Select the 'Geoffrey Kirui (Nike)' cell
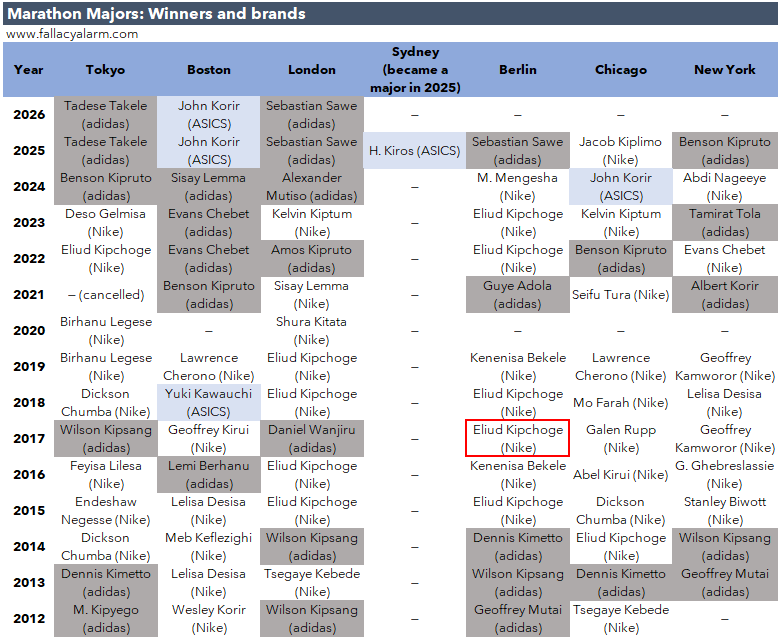Image resolution: width=781 pixels, height=640 pixels. [x=209, y=438]
